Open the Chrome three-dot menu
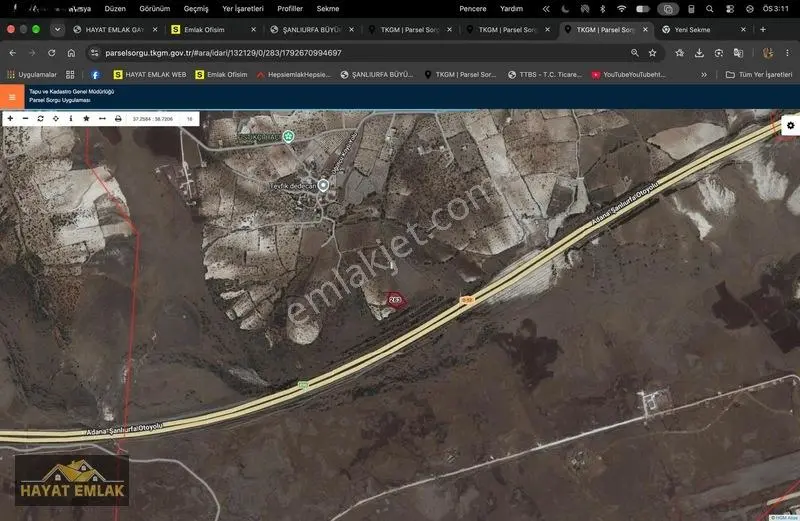This screenshot has width=800, height=521. [787, 53]
